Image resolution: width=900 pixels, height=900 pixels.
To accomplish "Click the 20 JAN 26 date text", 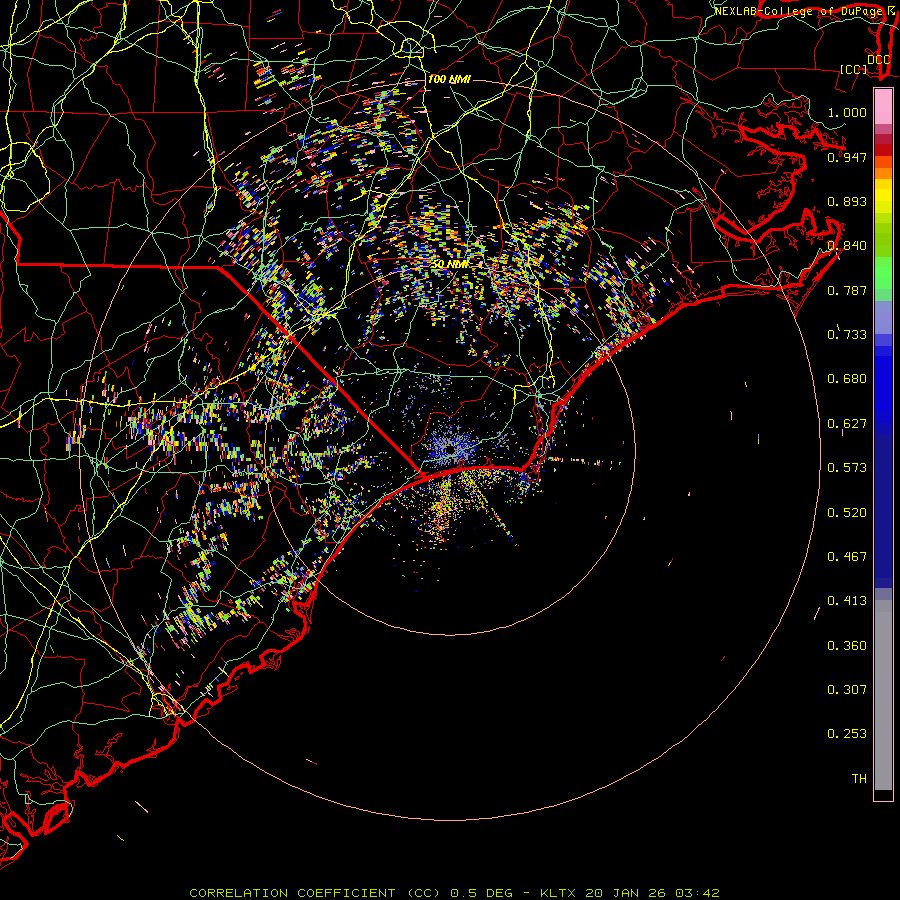I will pos(625,893).
